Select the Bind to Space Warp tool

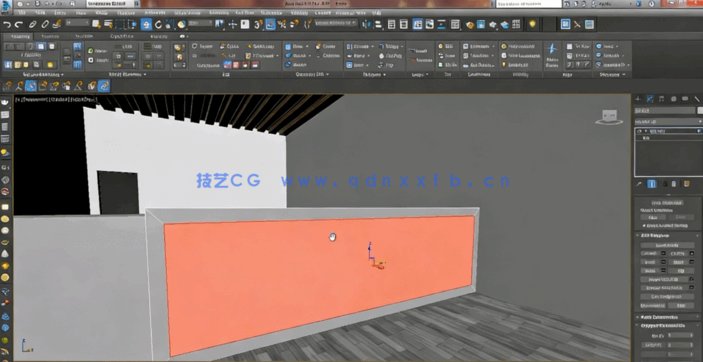tap(57, 24)
